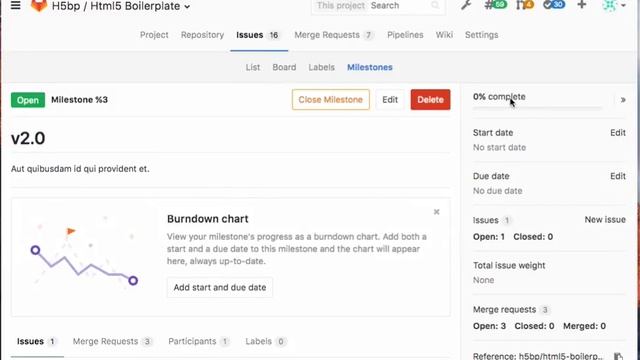This screenshot has width=640, height=360.
Task: Select the Participants 1 tab
Action: coord(199,342)
